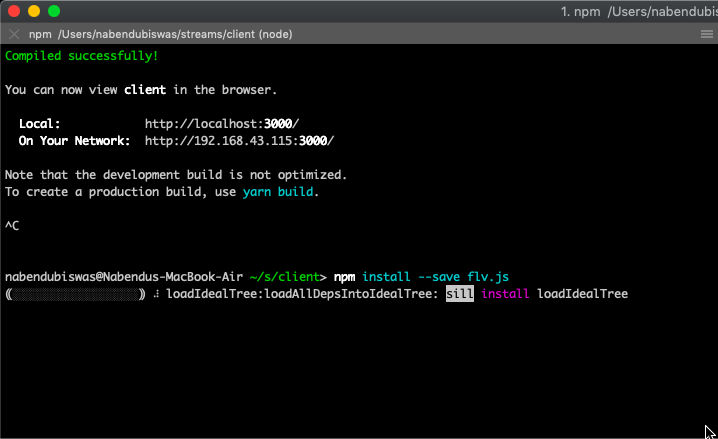
Task: Click 'flv.js' package name in command
Action: (x=488, y=277)
